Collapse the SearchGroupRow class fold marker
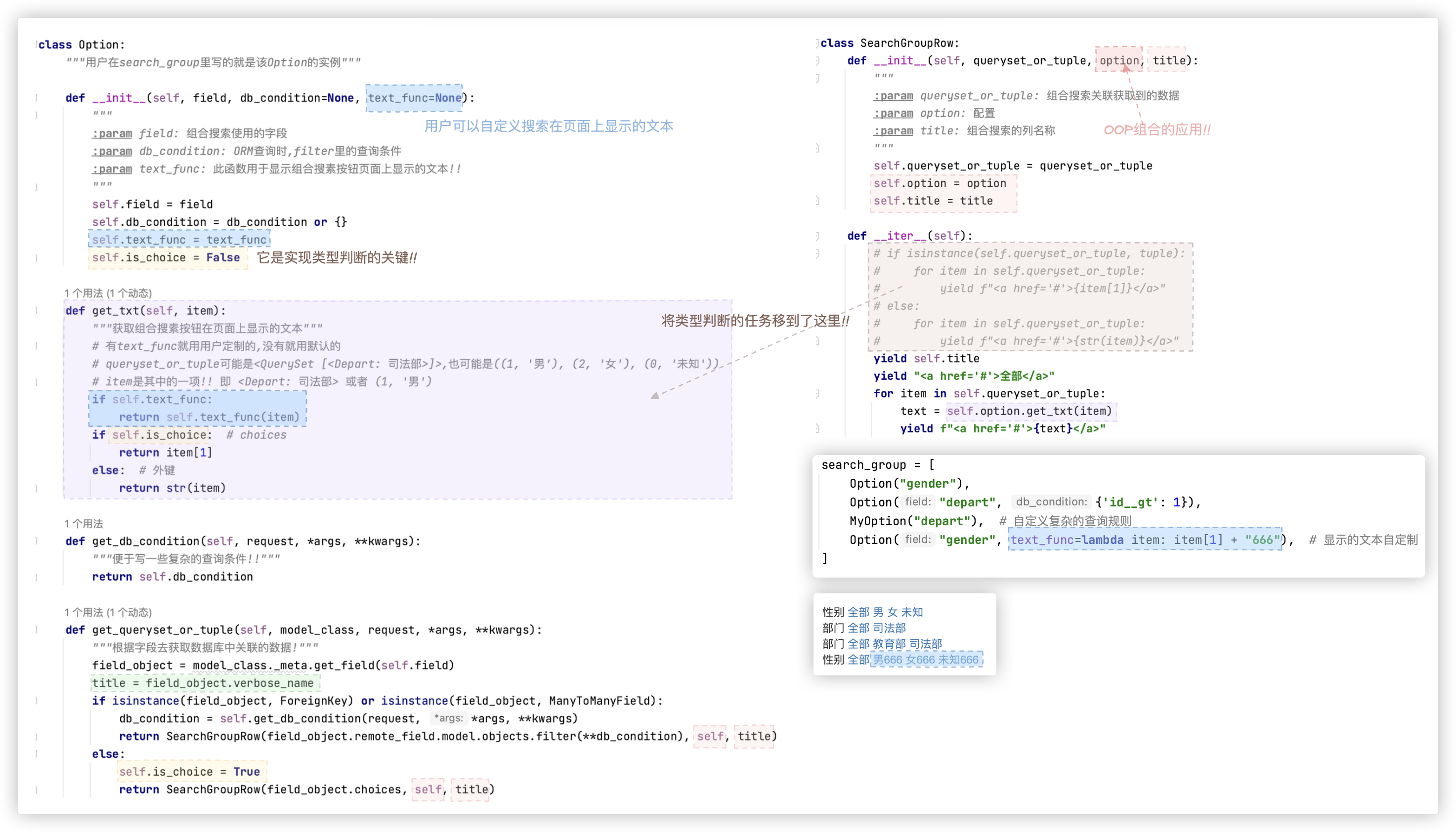The width and height of the screenshot is (1456, 832). (818, 43)
